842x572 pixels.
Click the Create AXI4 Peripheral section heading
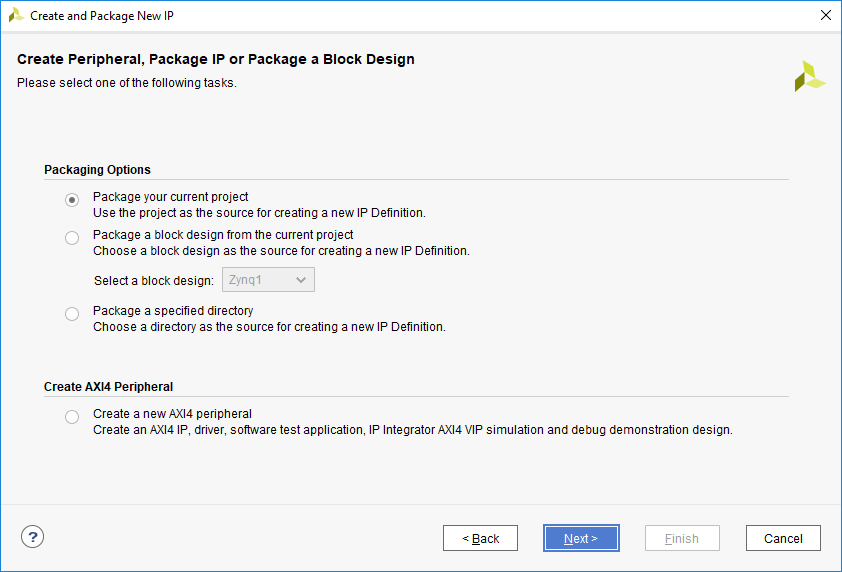click(x=108, y=387)
